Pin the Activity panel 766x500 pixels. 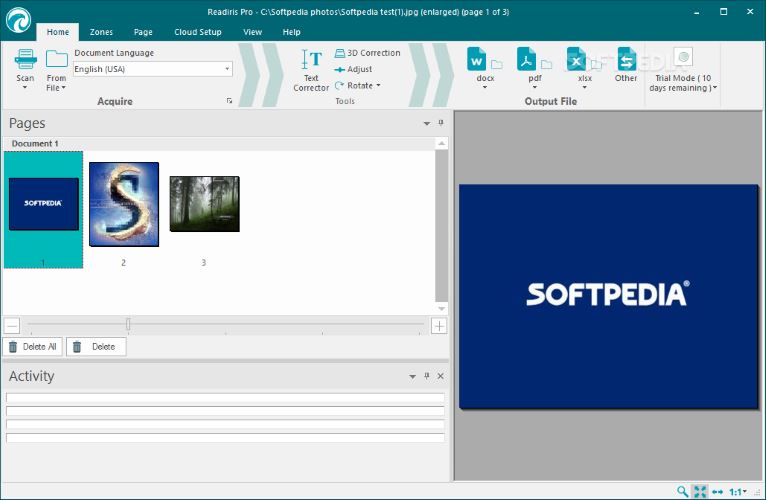[x=426, y=376]
